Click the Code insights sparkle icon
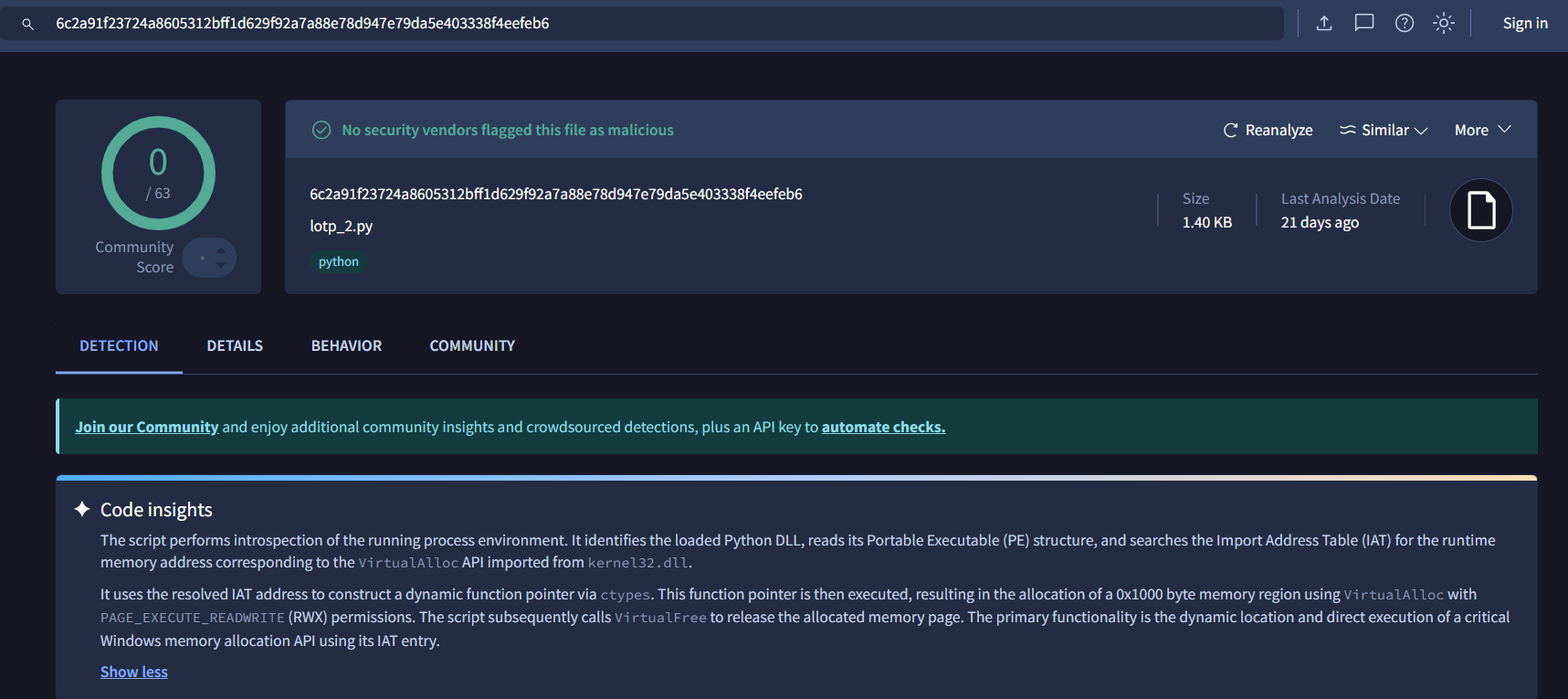 click(x=82, y=509)
